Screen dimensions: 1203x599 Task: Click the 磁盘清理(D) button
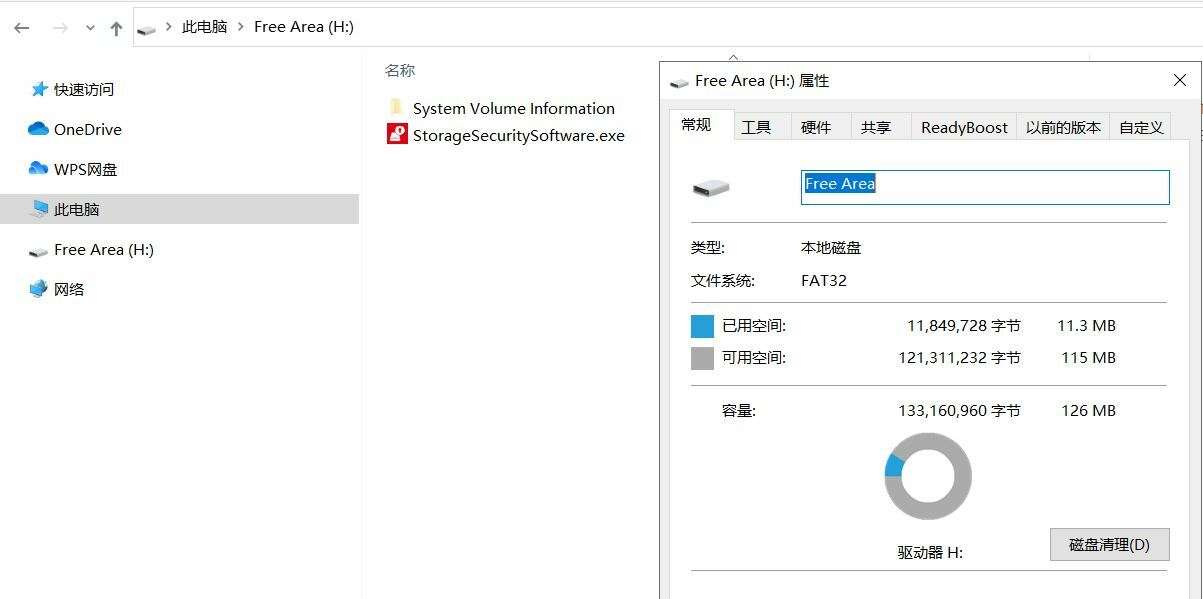pos(1109,544)
